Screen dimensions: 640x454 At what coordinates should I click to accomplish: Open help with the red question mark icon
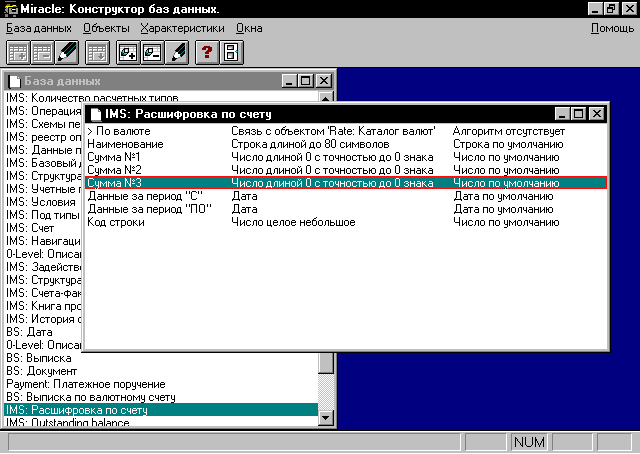[x=207, y=52]
